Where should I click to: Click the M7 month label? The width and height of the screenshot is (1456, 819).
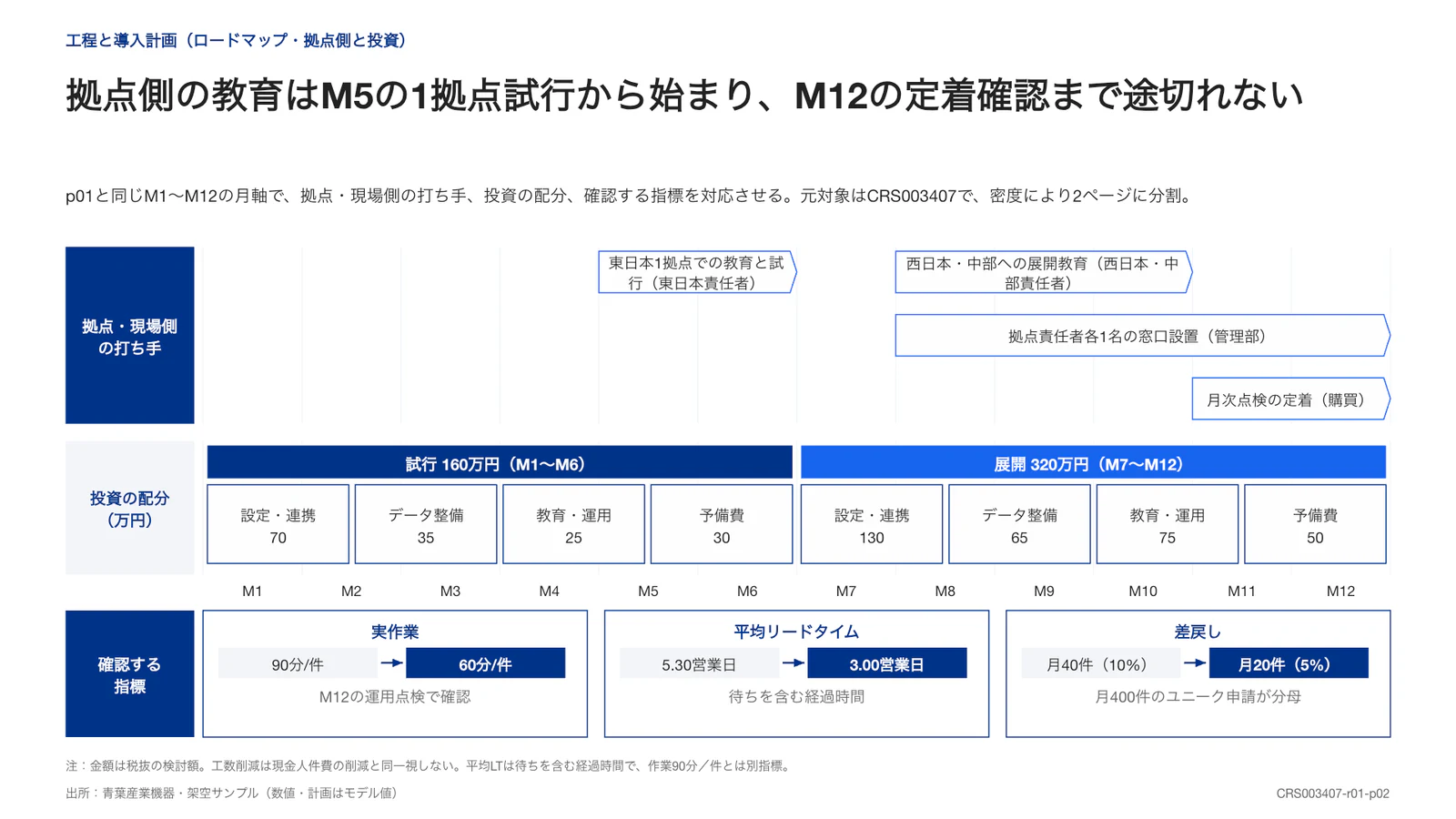point(846,591)
